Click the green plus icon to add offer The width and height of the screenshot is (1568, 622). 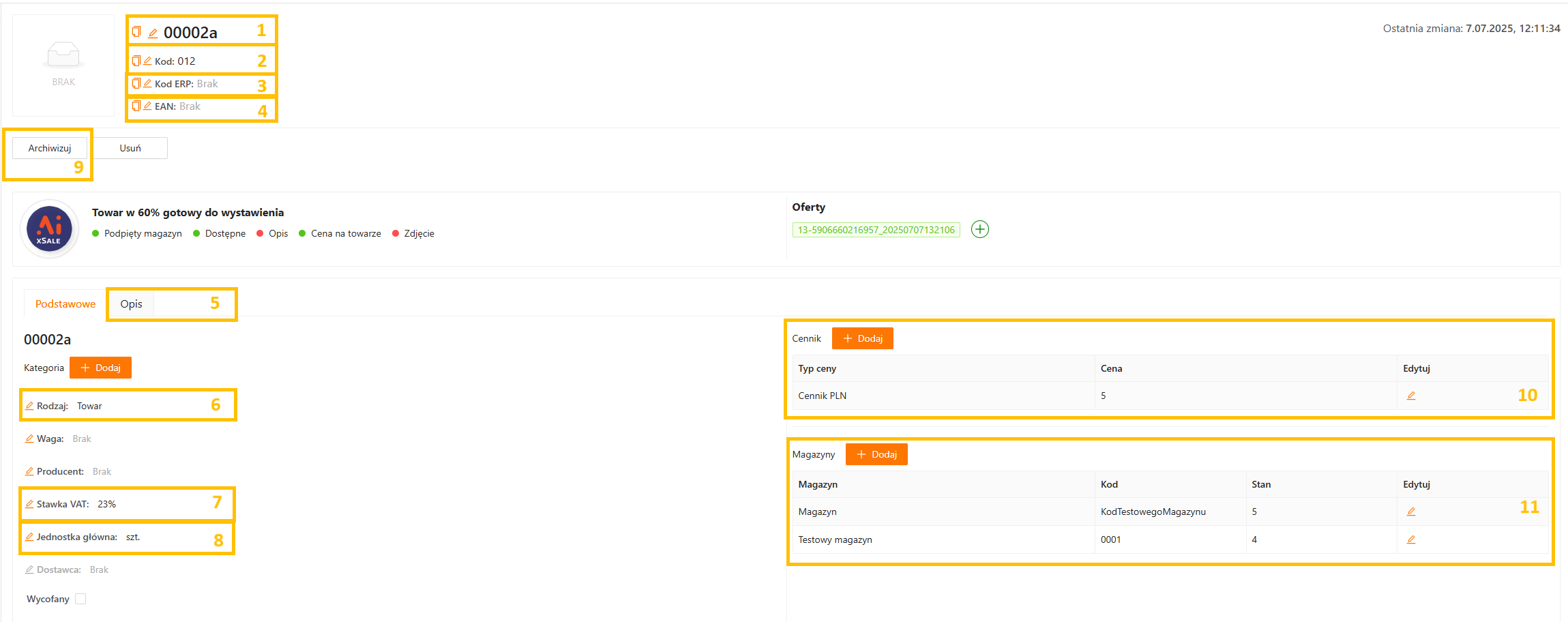980,230
